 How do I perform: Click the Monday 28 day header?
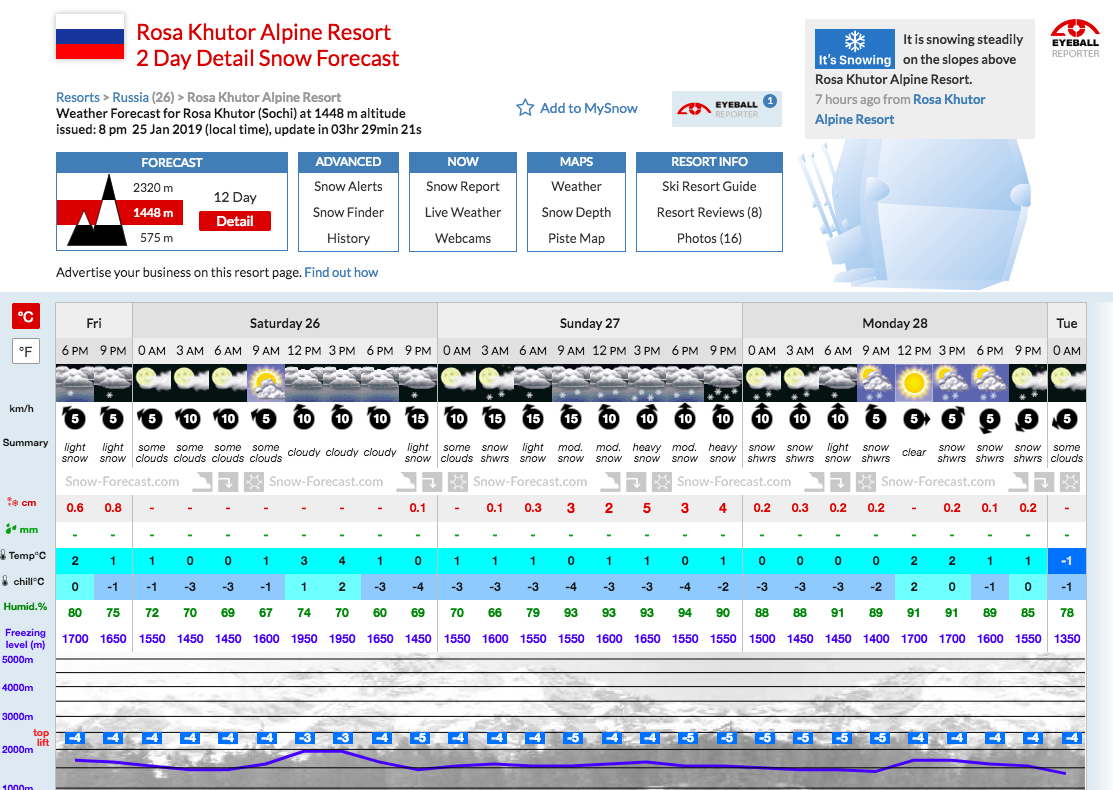pyautogui.click(x=895, y=323)
